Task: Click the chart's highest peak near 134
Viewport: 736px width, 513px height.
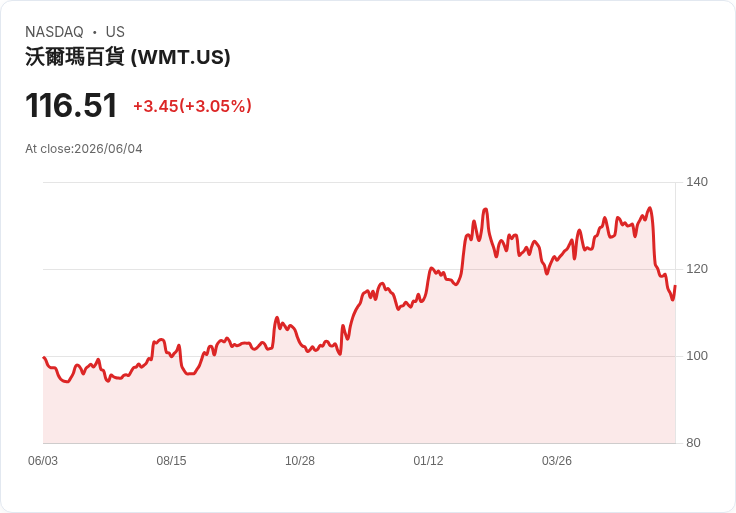Action: tap(650, 208)
